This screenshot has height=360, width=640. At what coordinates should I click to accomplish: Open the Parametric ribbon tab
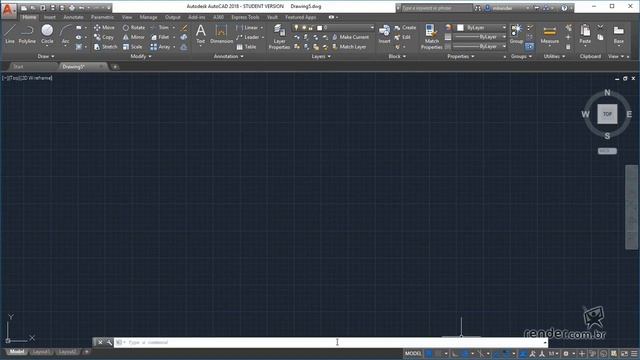coord(102,17)
